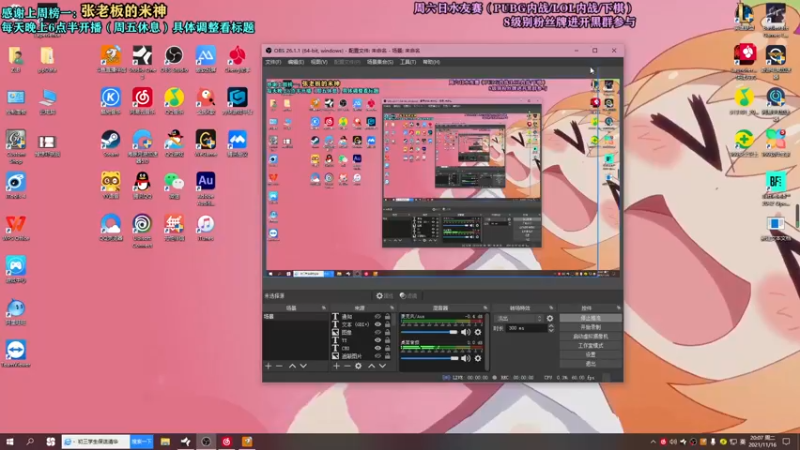Move the selected source down

(382, 366)
